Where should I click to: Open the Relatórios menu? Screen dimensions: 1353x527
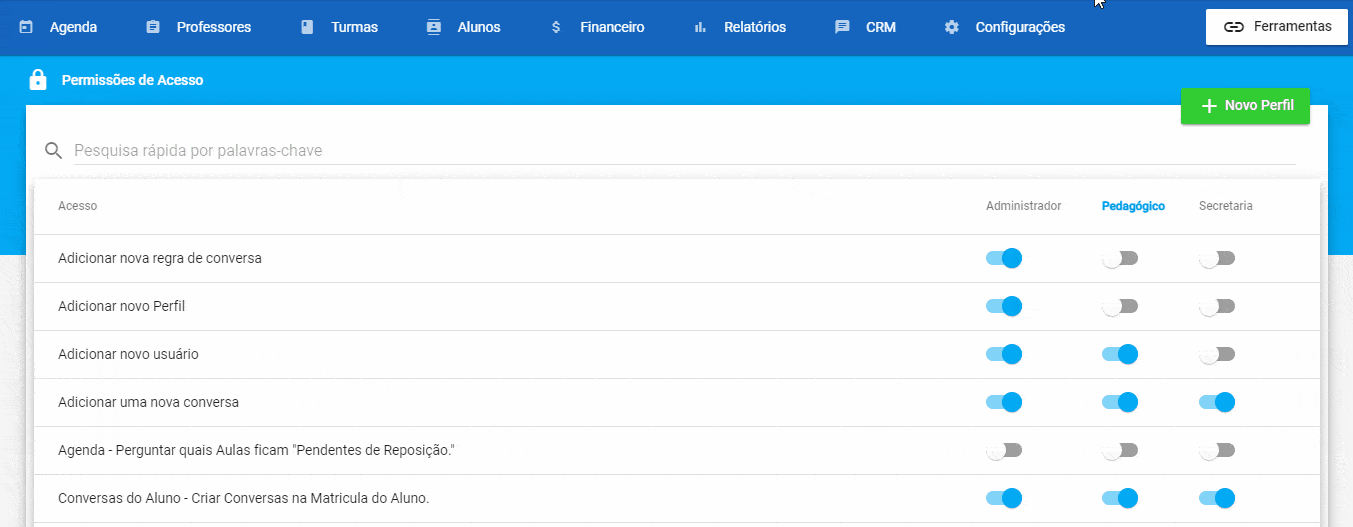coord(740,27)
